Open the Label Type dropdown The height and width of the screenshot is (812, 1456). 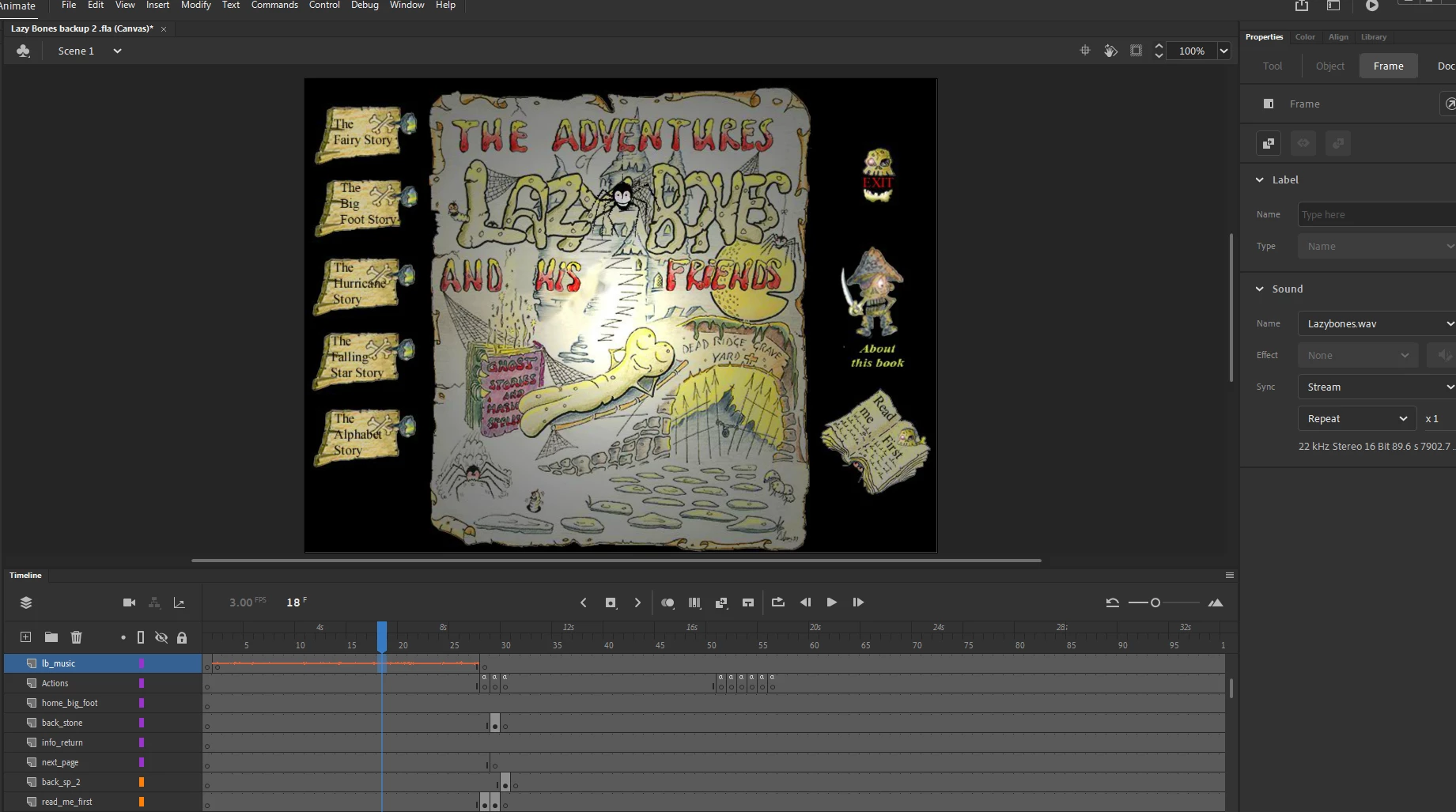(1377, 246)
